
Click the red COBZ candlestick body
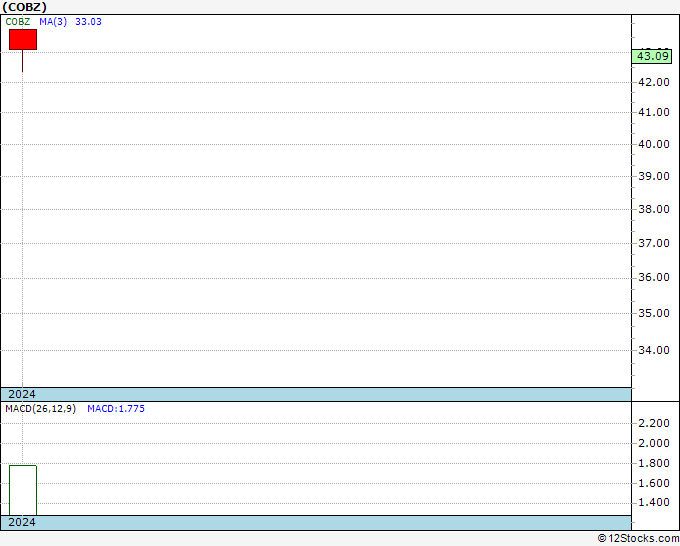point(23,39)
